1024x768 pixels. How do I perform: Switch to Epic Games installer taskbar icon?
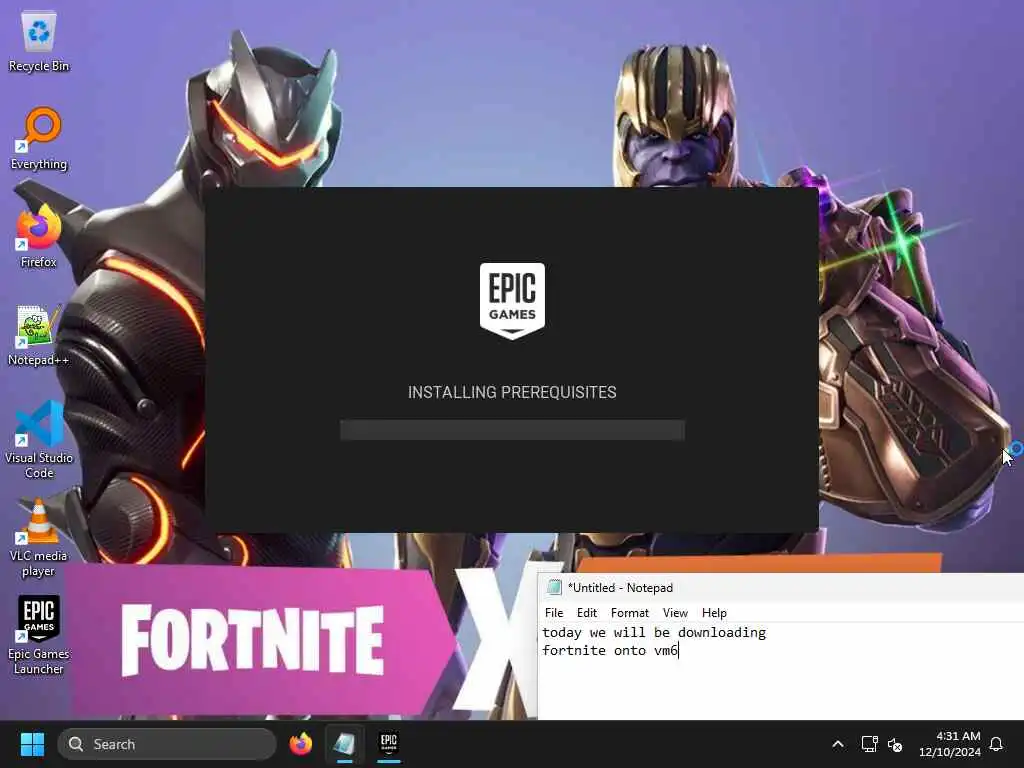click(389, 744)
